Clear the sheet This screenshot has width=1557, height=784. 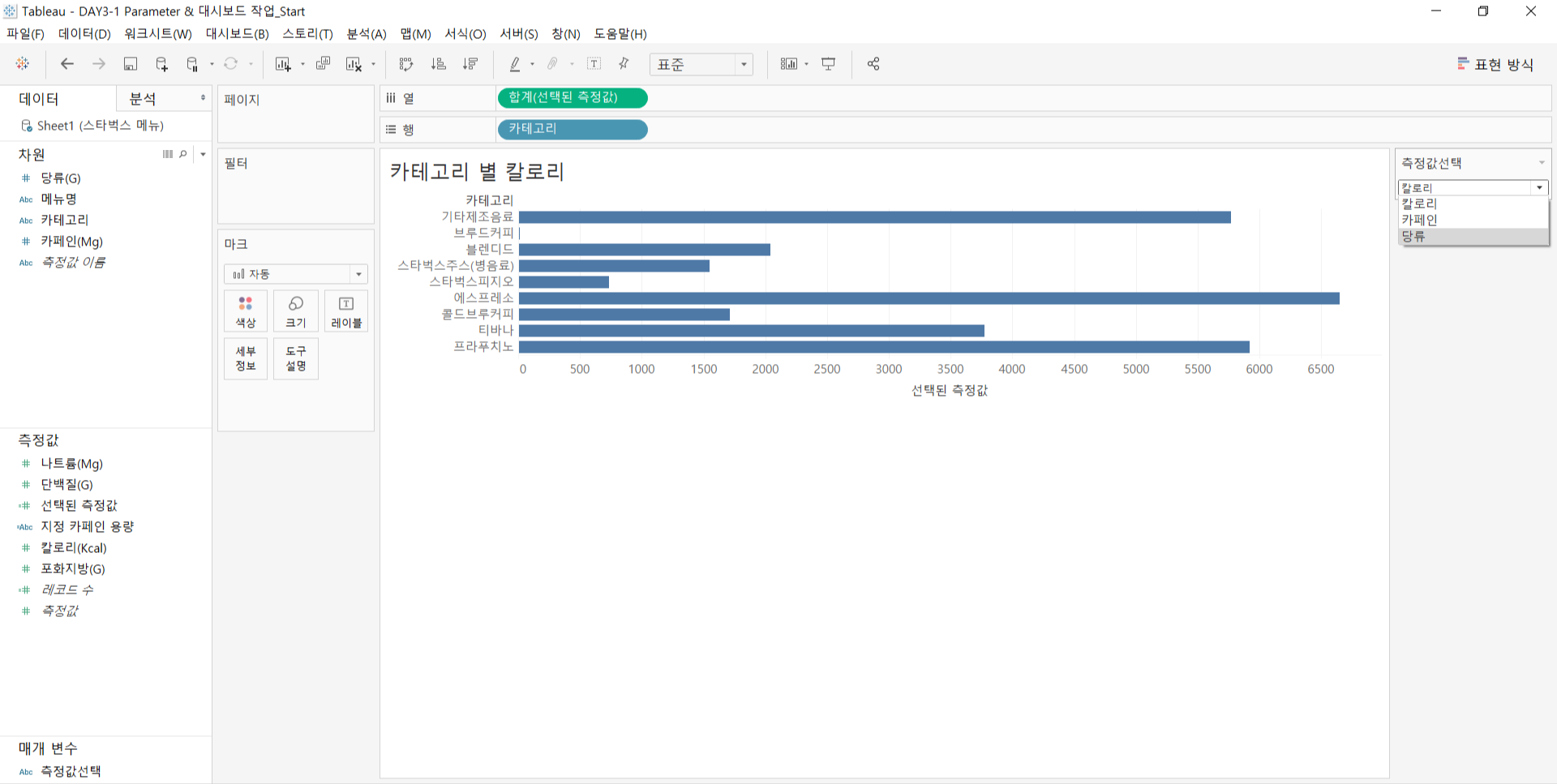coord(354,64)
